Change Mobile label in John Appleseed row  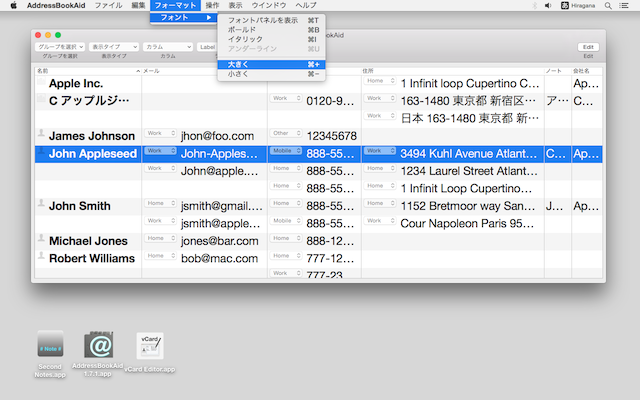coord(286,151)
